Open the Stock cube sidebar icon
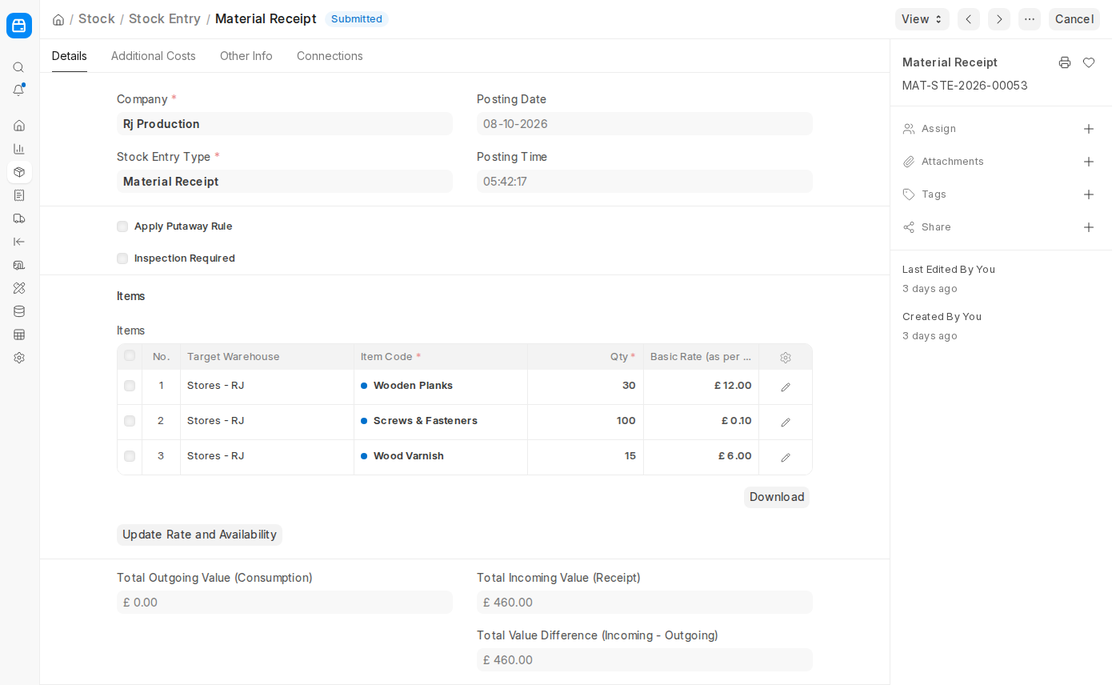This screenshot has width=1120, height=685. [x=19, y=172]
